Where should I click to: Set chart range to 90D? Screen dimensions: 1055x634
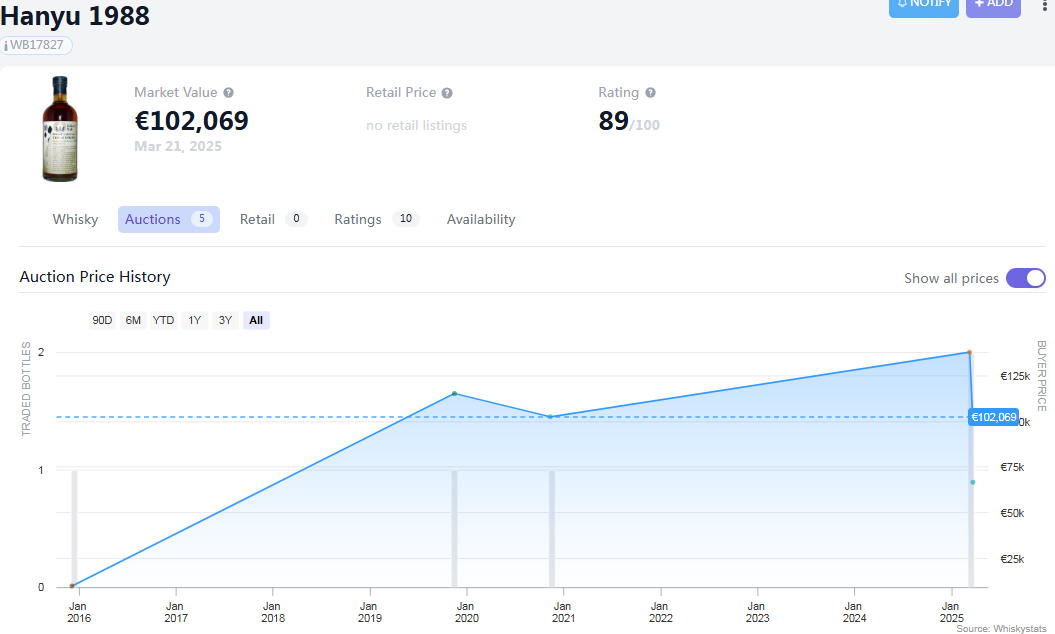102,320
